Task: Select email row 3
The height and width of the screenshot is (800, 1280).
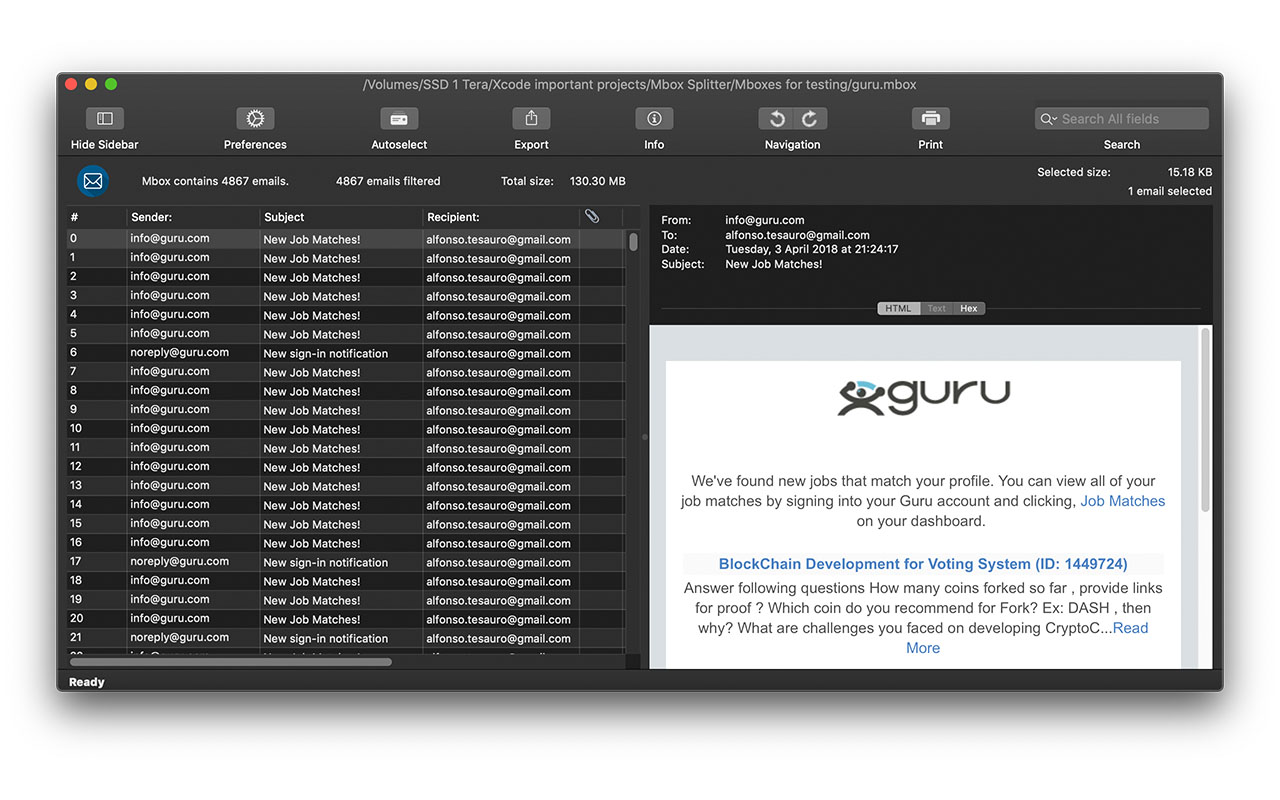Action: pos(346,296)
